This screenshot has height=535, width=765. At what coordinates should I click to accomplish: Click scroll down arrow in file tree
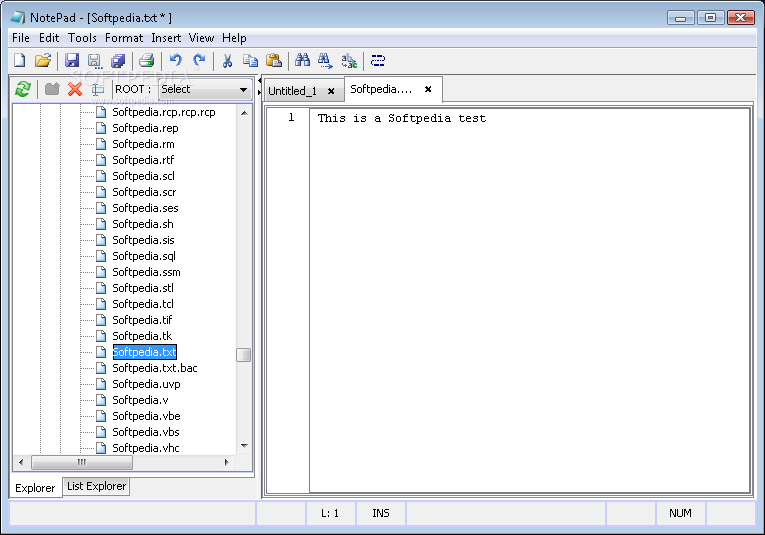(244, 446)
